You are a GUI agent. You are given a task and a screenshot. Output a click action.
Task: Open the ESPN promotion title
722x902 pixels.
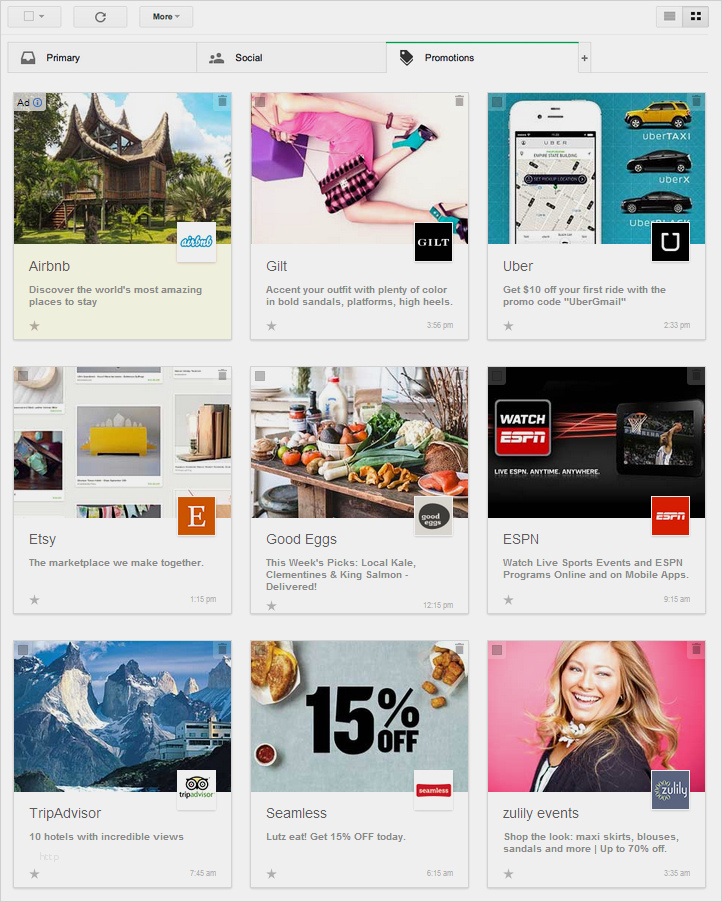click(521, 539)
